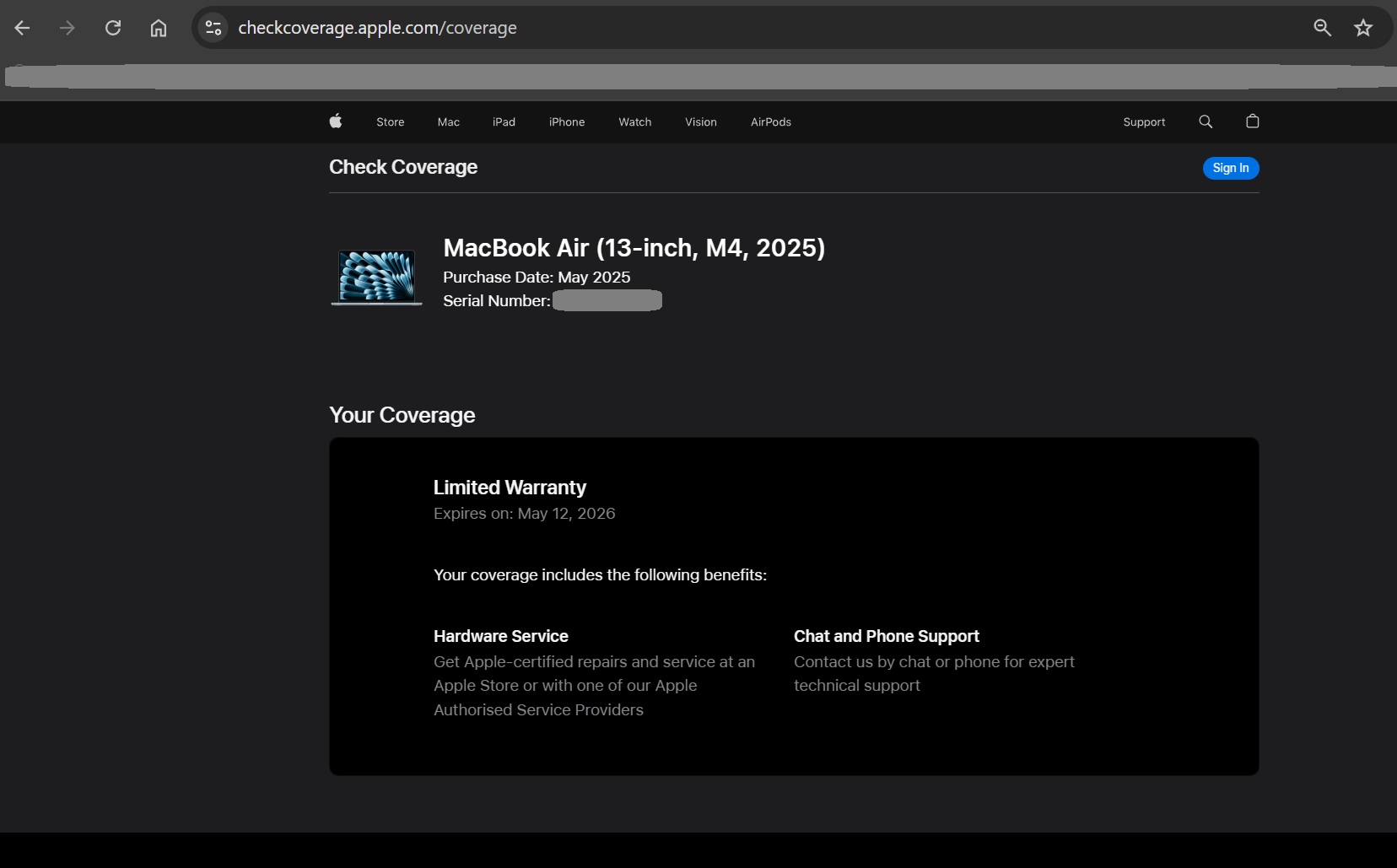Click the MacBook Air product thumbnail

[376, 278]
